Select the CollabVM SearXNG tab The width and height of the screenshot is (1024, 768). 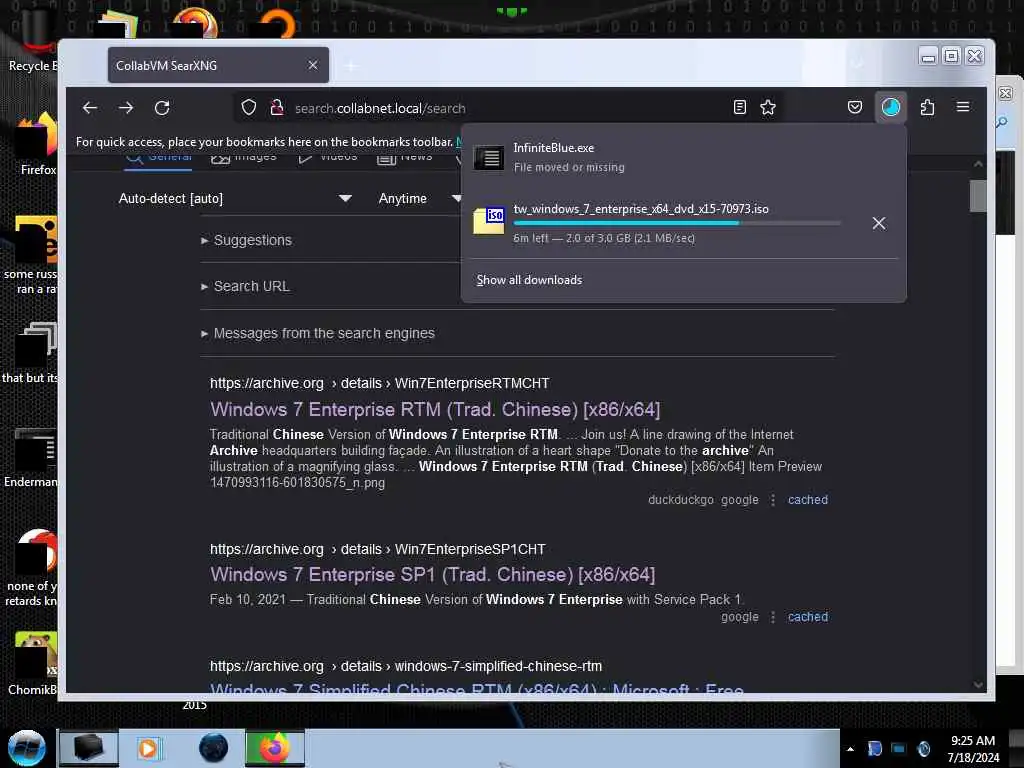point(219,65)
